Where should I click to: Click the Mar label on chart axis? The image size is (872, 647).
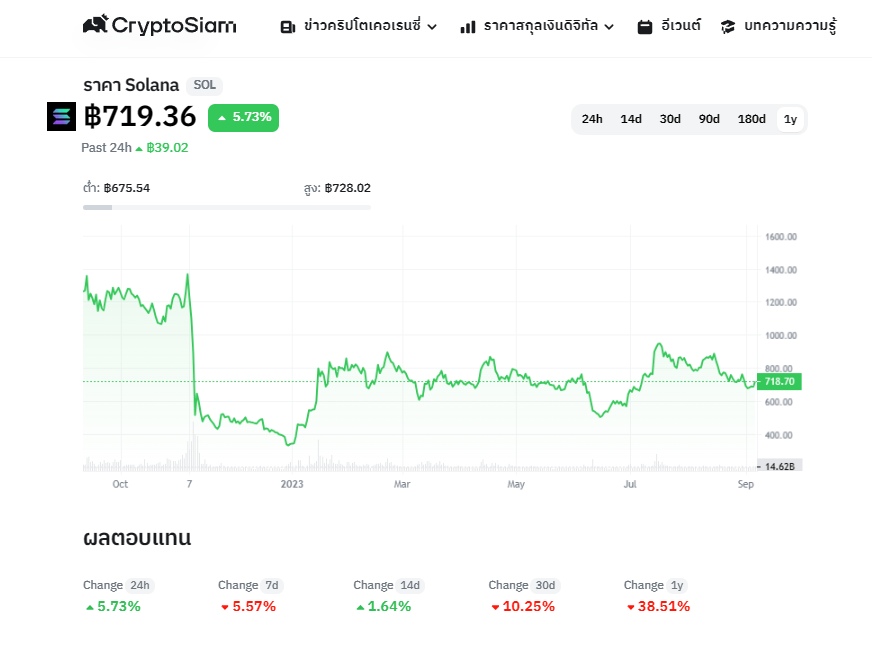coord(402,484)
